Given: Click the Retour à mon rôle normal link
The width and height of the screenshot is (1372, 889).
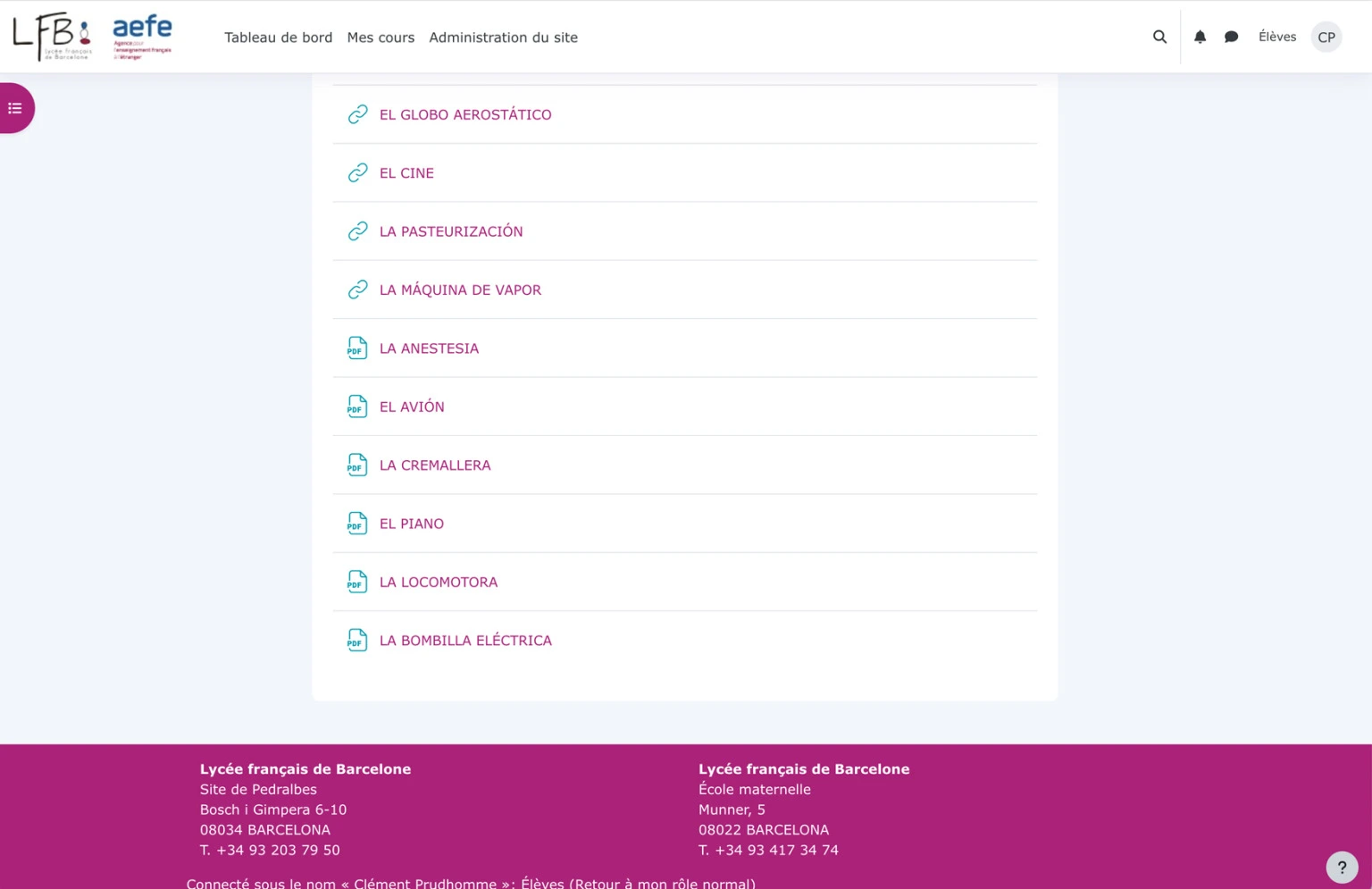Looking at the screenshot, I should [x=659, y=883].
